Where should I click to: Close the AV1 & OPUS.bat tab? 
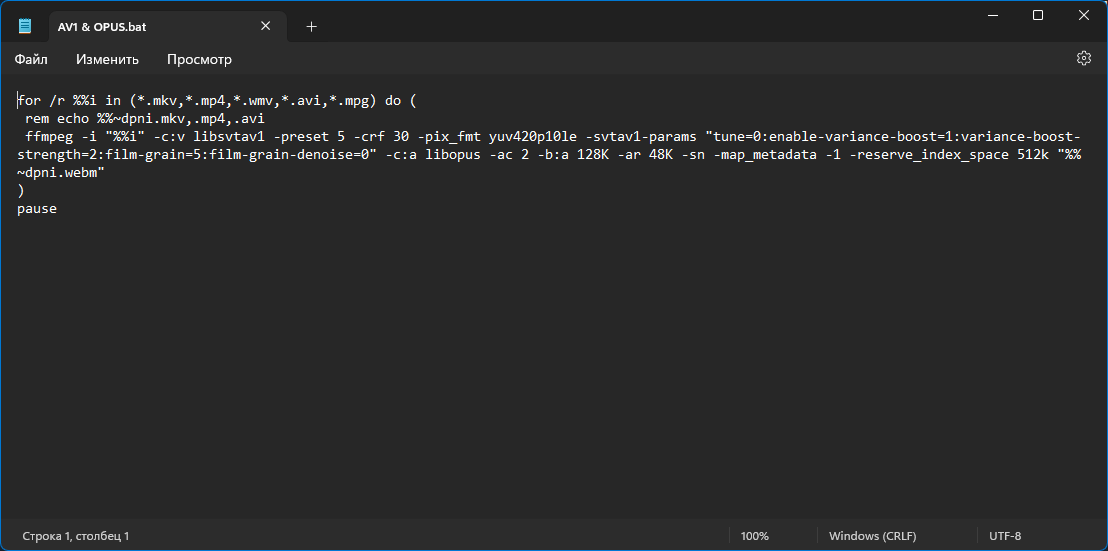point(266,26)
